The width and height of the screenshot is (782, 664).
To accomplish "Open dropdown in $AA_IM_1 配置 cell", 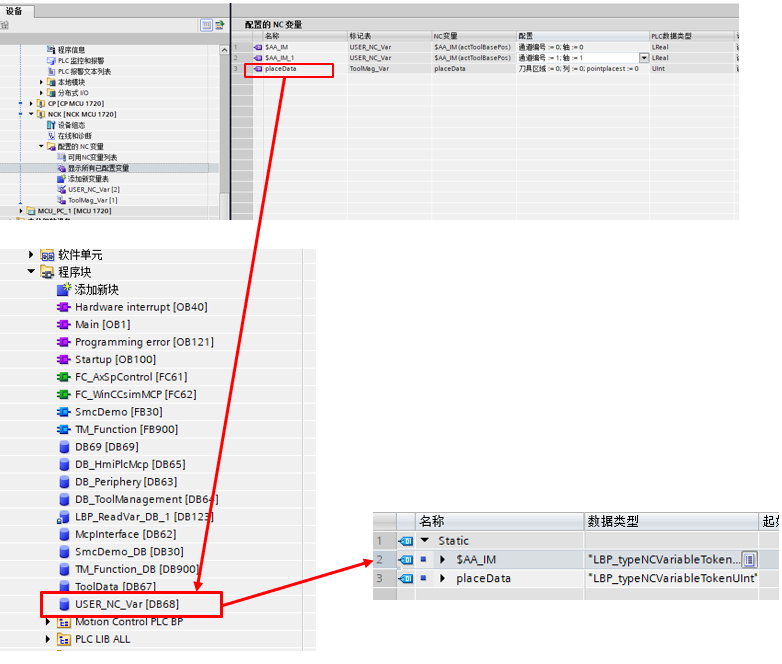I will (644, 58).
